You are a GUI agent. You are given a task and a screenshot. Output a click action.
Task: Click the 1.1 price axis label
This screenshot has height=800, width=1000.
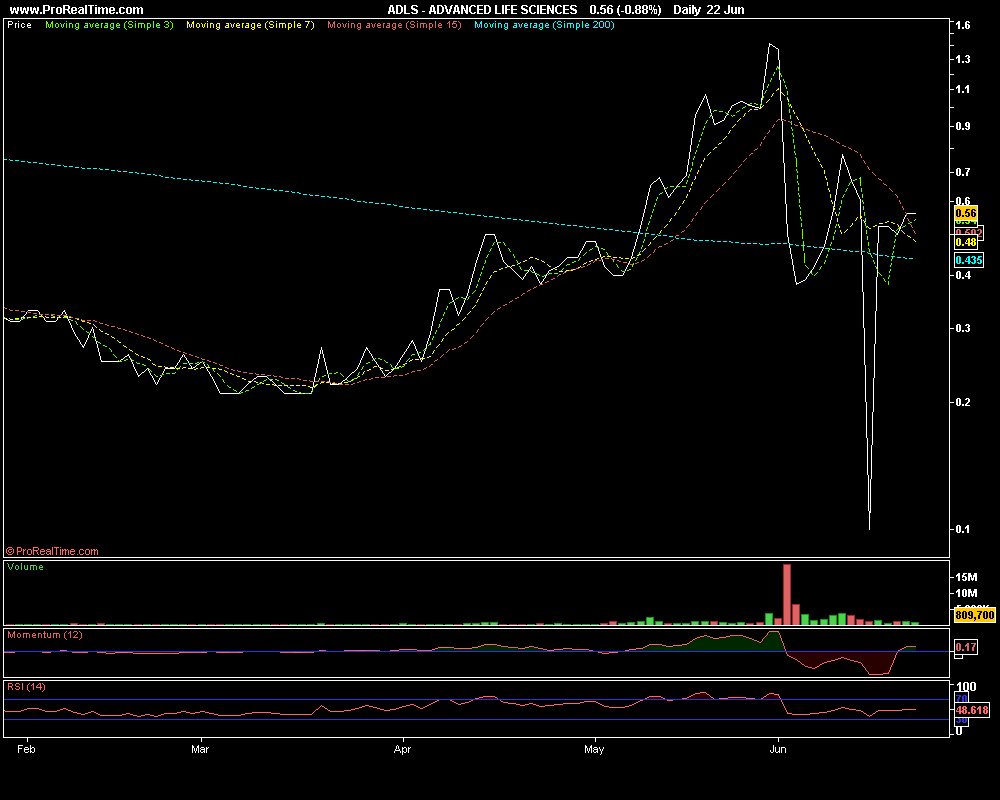(963, 89)
